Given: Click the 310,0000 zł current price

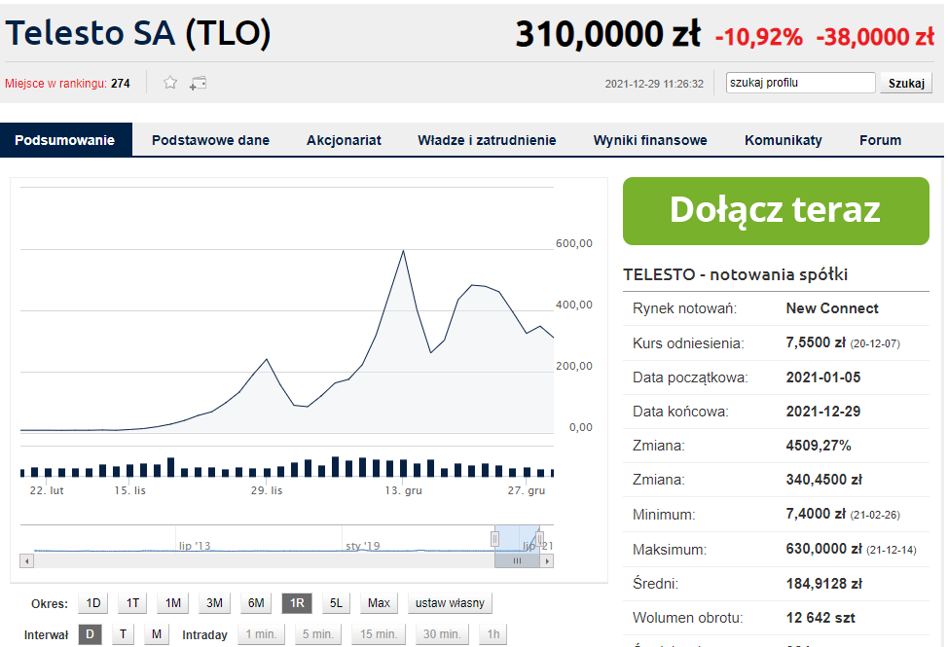Looking at the screenshot, I should click(x=608, y=34).
